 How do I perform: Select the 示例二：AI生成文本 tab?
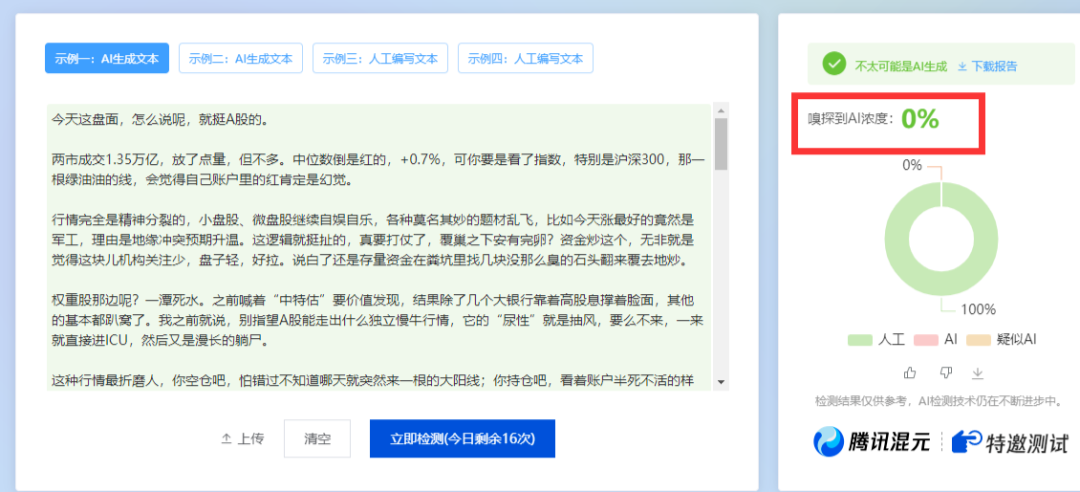[x=241, y=59]
